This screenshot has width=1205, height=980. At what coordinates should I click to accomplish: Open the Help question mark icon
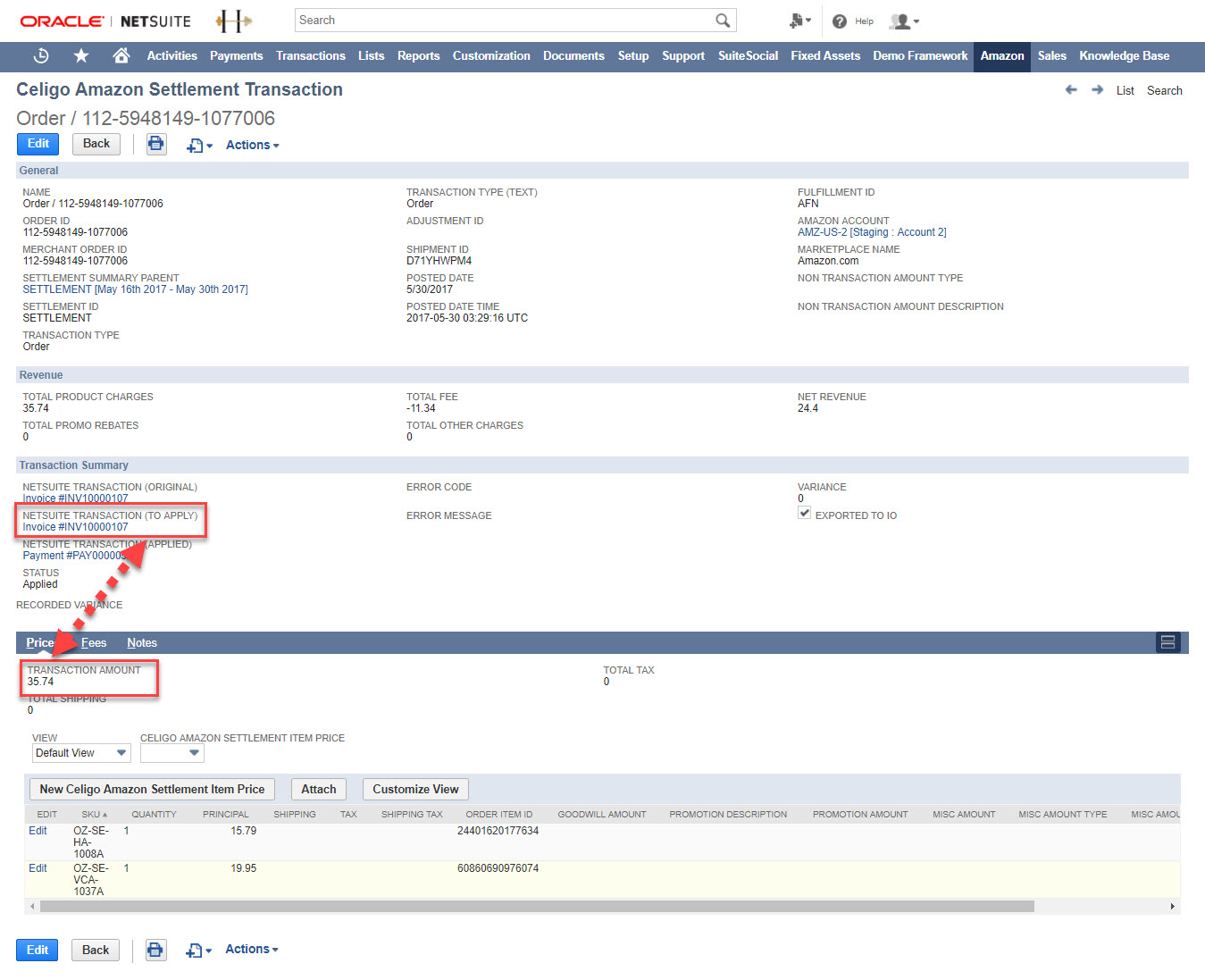pos(840,21)
